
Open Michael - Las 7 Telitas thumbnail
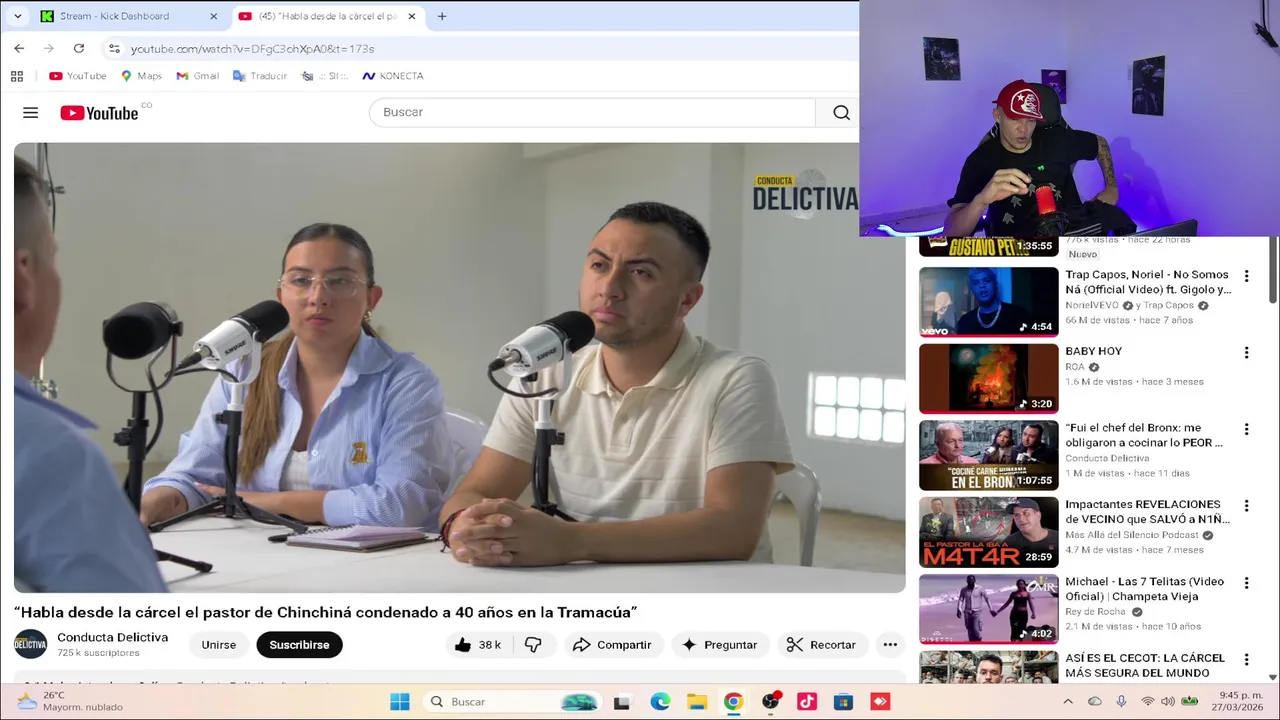[x=988, y=608]
